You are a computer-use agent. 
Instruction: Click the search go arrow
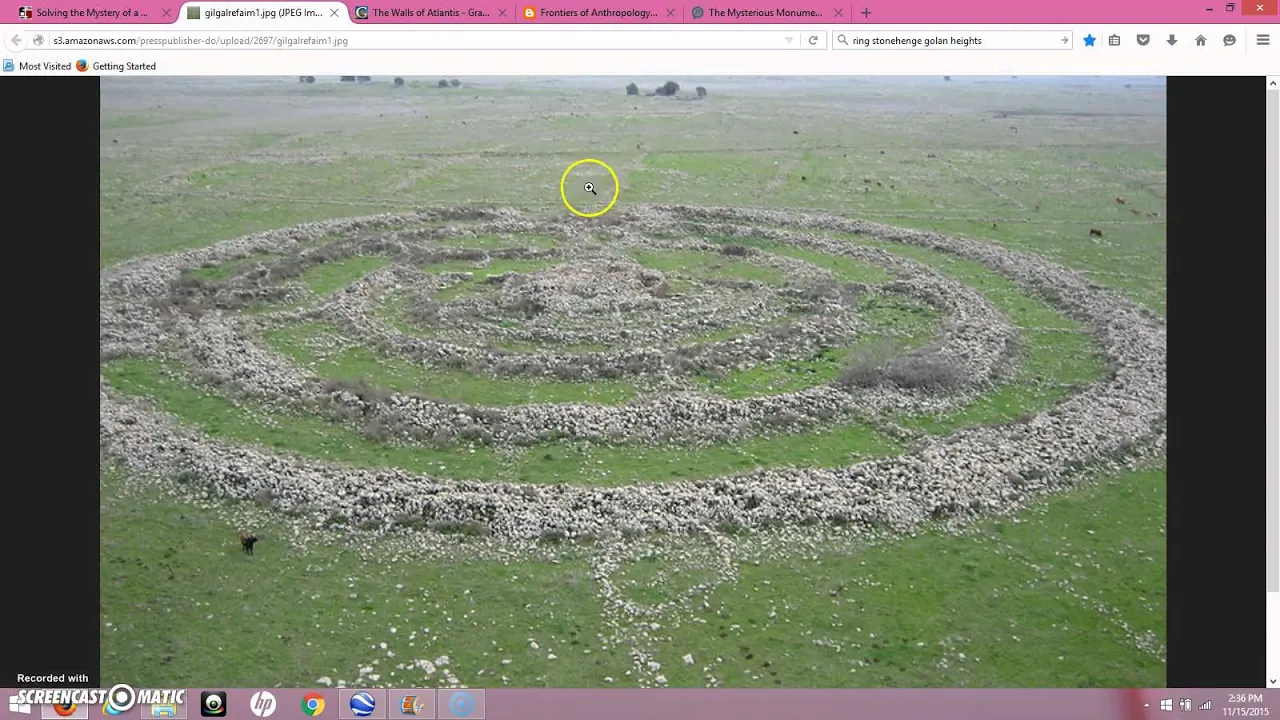point(1064,40)
